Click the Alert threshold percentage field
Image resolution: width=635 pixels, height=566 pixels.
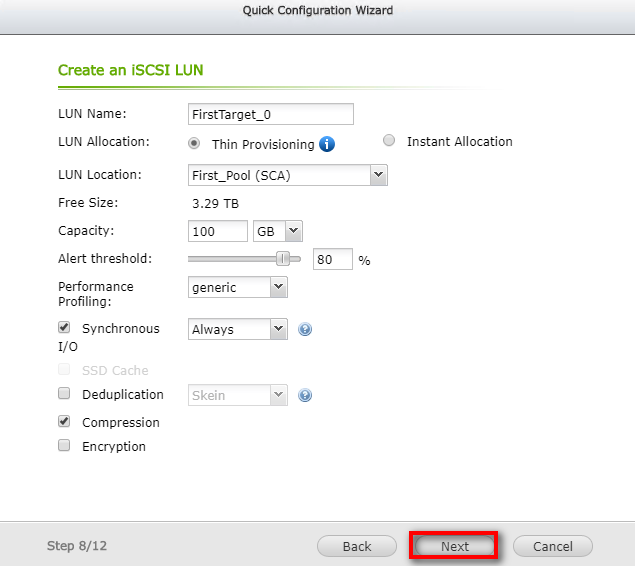click(x=333, y=259)
